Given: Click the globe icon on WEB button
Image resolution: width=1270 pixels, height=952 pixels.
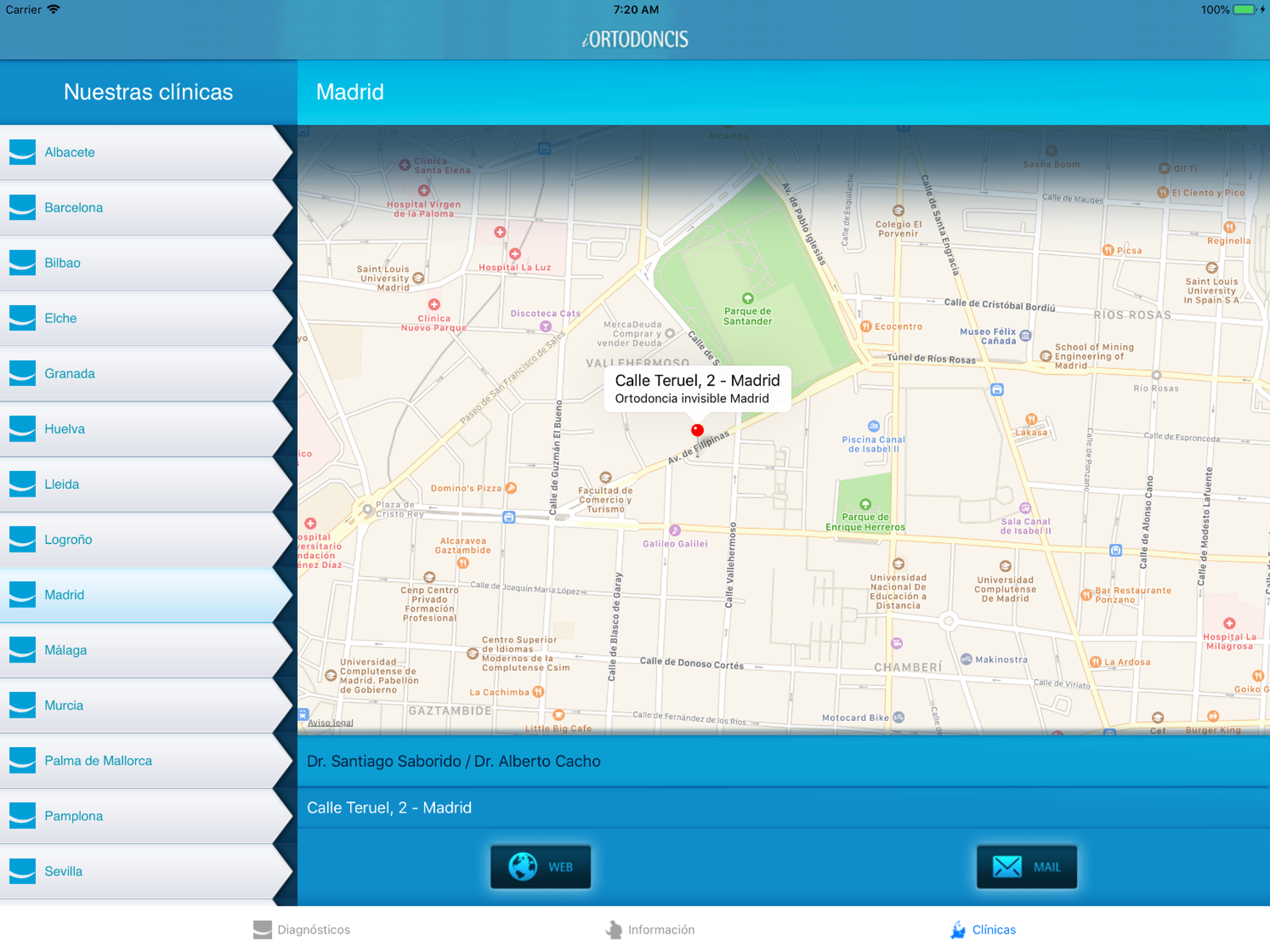Looking at the screenshot, I should pyautogui.click(x=523, y=866).
